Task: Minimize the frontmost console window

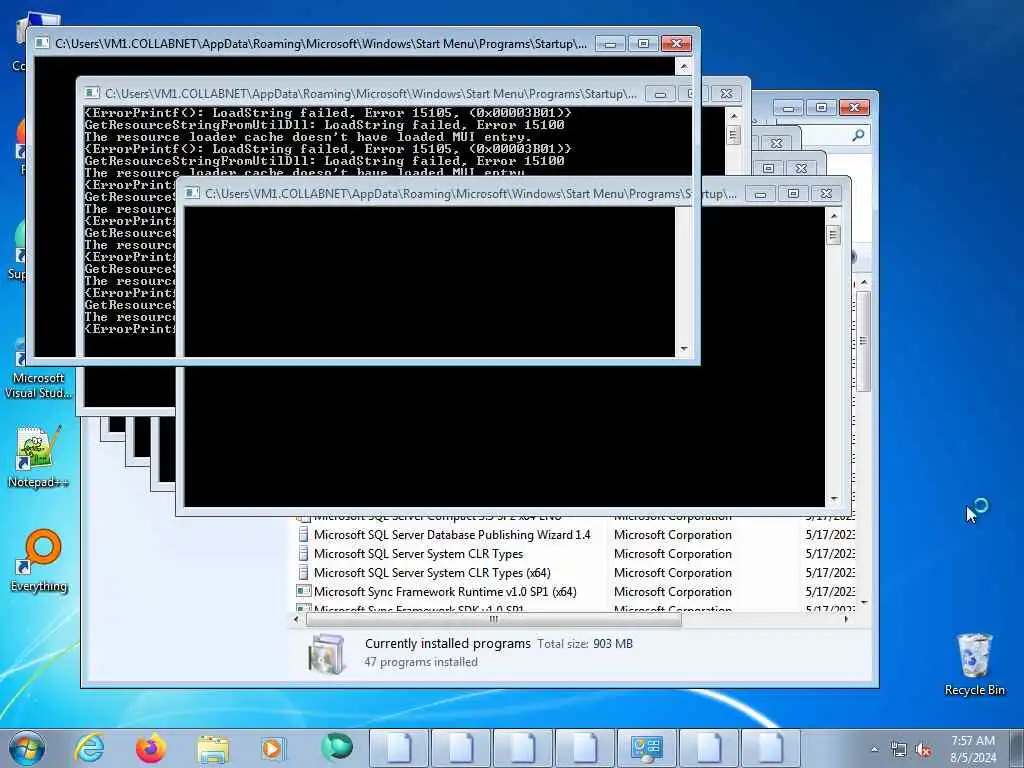Action: pos(610,43)
